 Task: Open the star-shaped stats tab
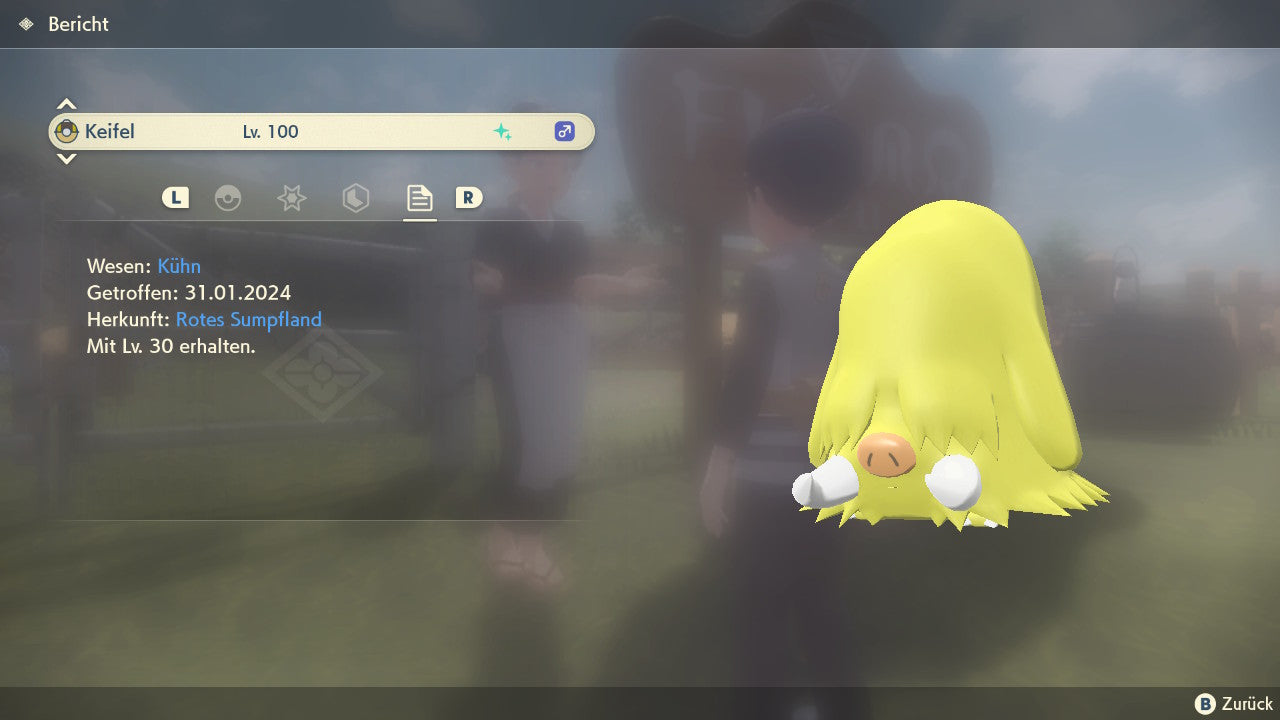(291, 198)
